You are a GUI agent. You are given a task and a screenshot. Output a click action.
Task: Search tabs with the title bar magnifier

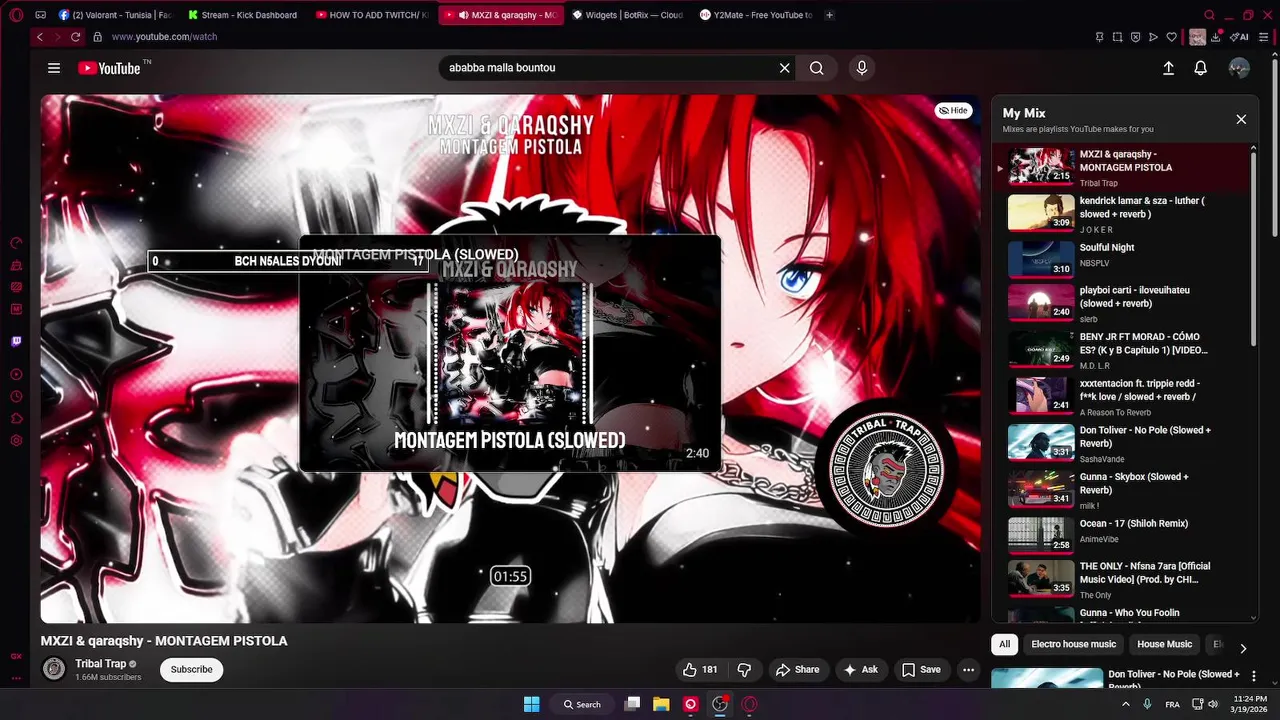(1209, 15)
